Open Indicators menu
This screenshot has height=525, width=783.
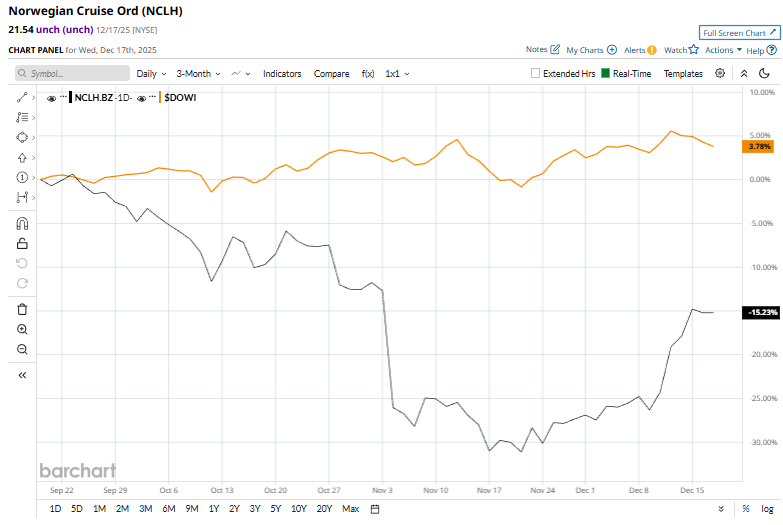click(282, 73)
